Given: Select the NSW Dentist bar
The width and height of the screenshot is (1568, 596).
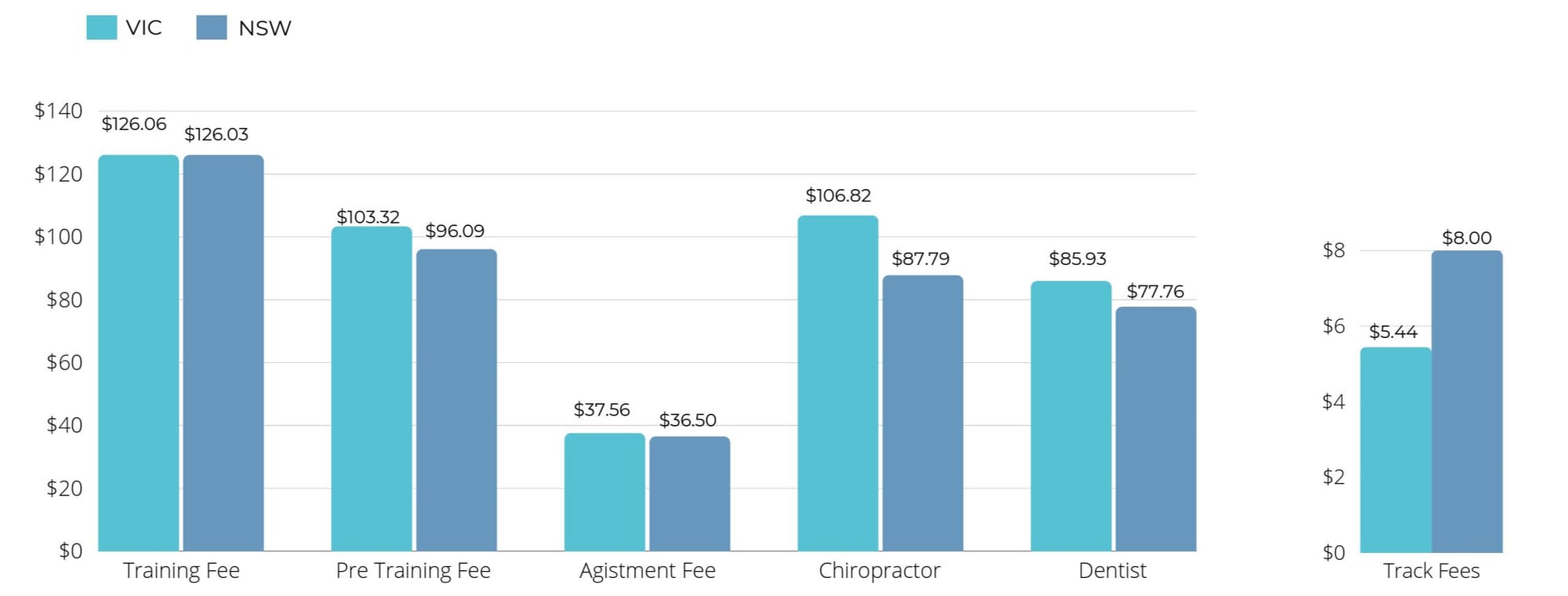Looking at the screenshot, I should click(x=1156, y=428).
